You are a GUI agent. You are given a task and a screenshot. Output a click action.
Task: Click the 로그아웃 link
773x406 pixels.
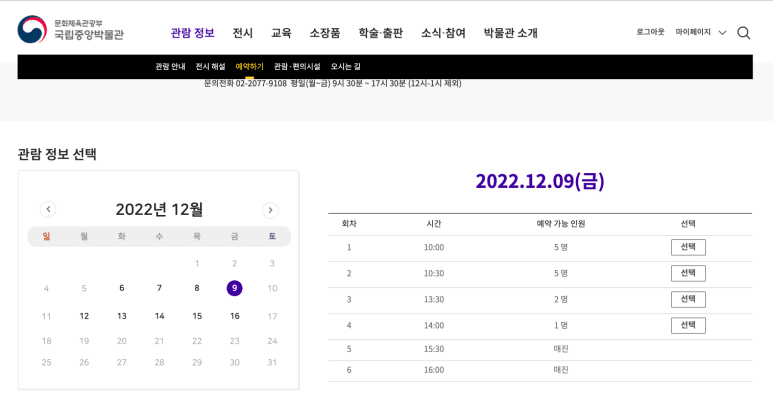pyautogui.click(x=650, y=32)
